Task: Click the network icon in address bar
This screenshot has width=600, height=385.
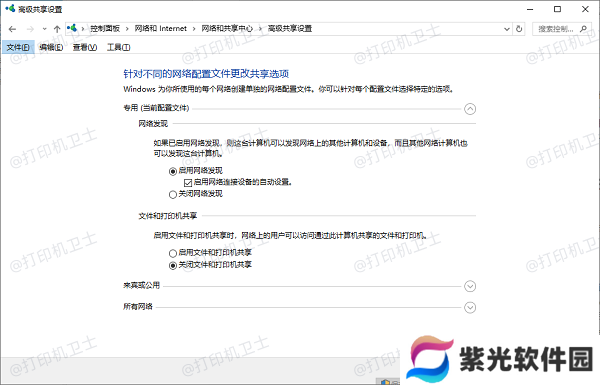Action: [72, 28]
